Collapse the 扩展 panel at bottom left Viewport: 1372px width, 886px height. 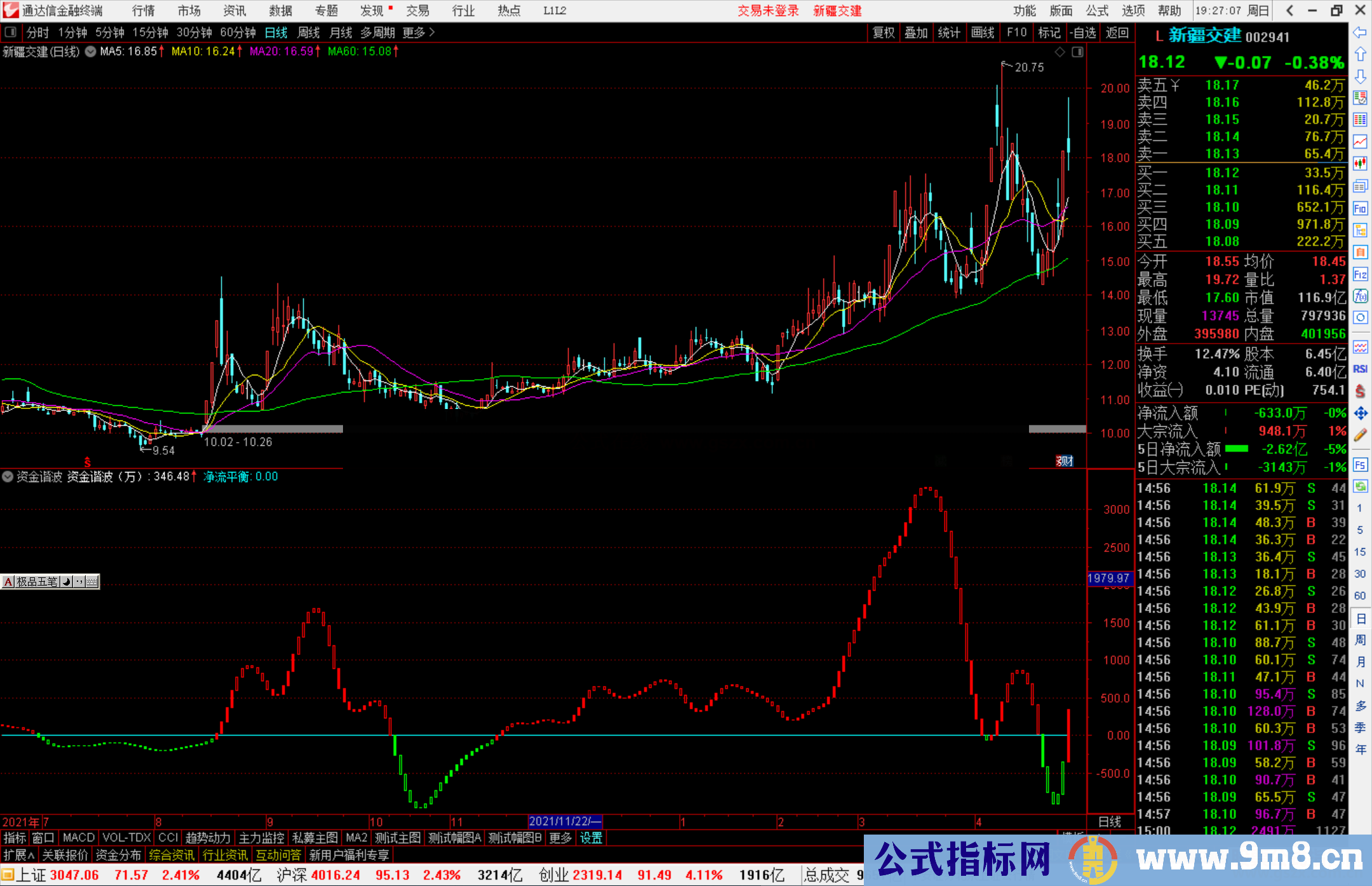coord(19,854)
